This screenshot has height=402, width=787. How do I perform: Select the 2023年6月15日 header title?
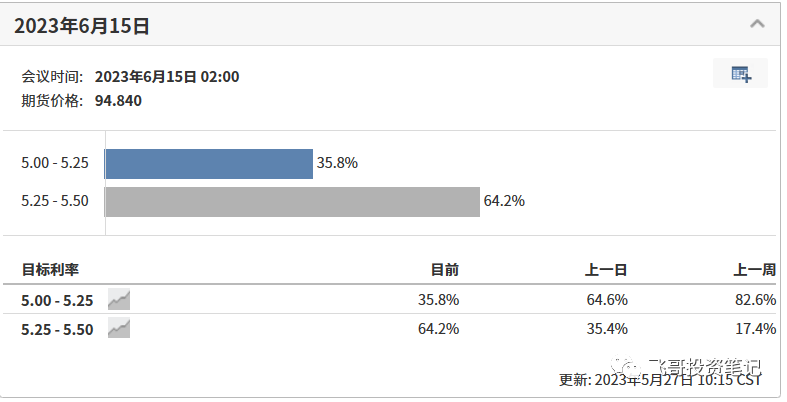click(81, 26)
